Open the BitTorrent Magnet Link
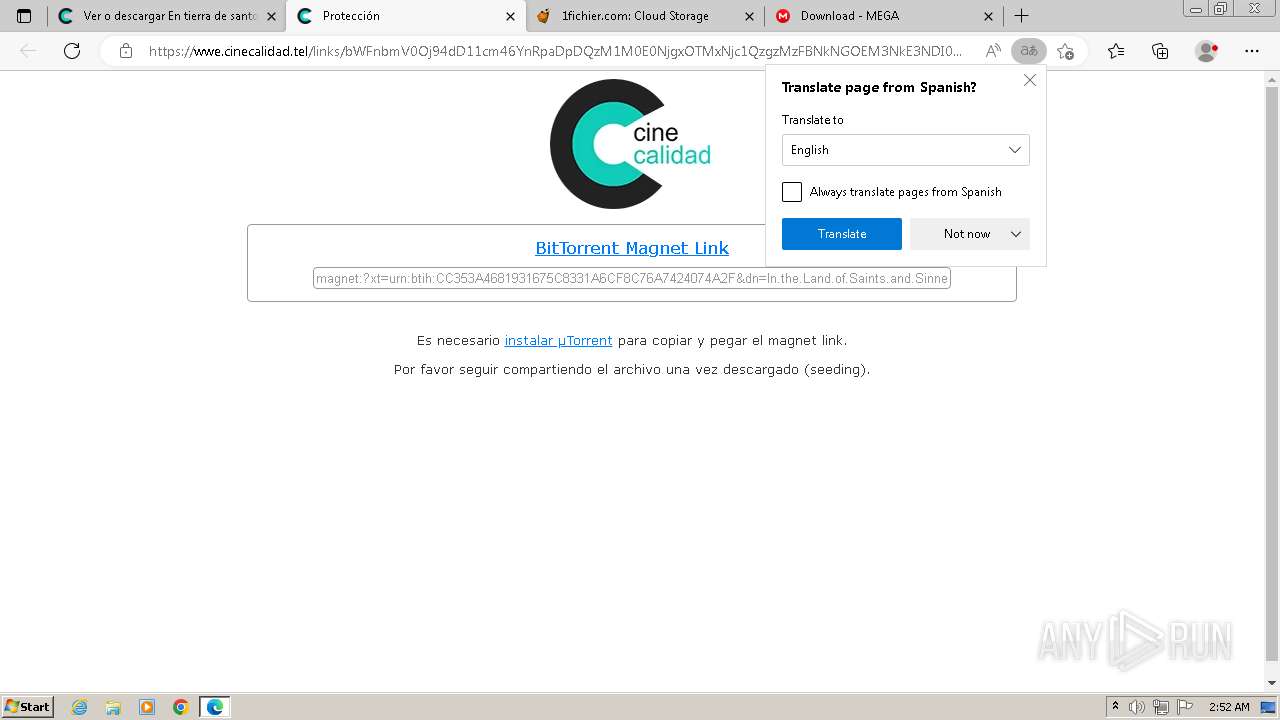Screen dimensions: 1280x720 632,248
